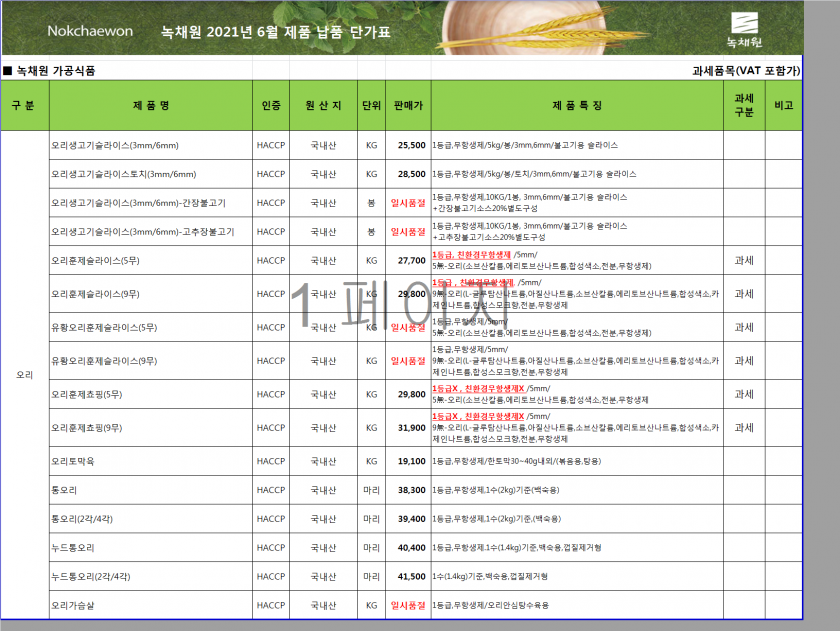The height and width of the screenshot is (631, 840).
Task: Click the price cell 27,700
Action: (x=408, y=261)
